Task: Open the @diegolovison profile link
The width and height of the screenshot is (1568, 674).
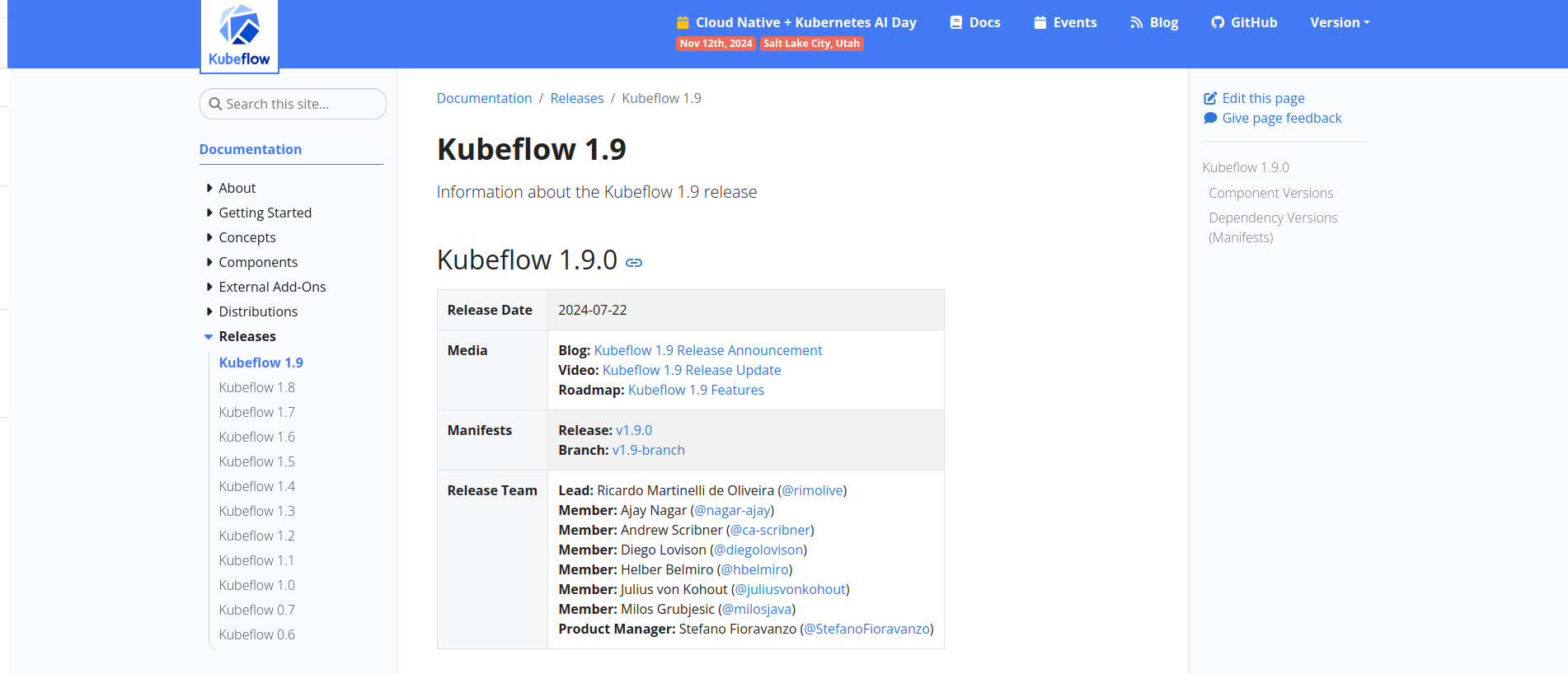Action: [758, 550]
